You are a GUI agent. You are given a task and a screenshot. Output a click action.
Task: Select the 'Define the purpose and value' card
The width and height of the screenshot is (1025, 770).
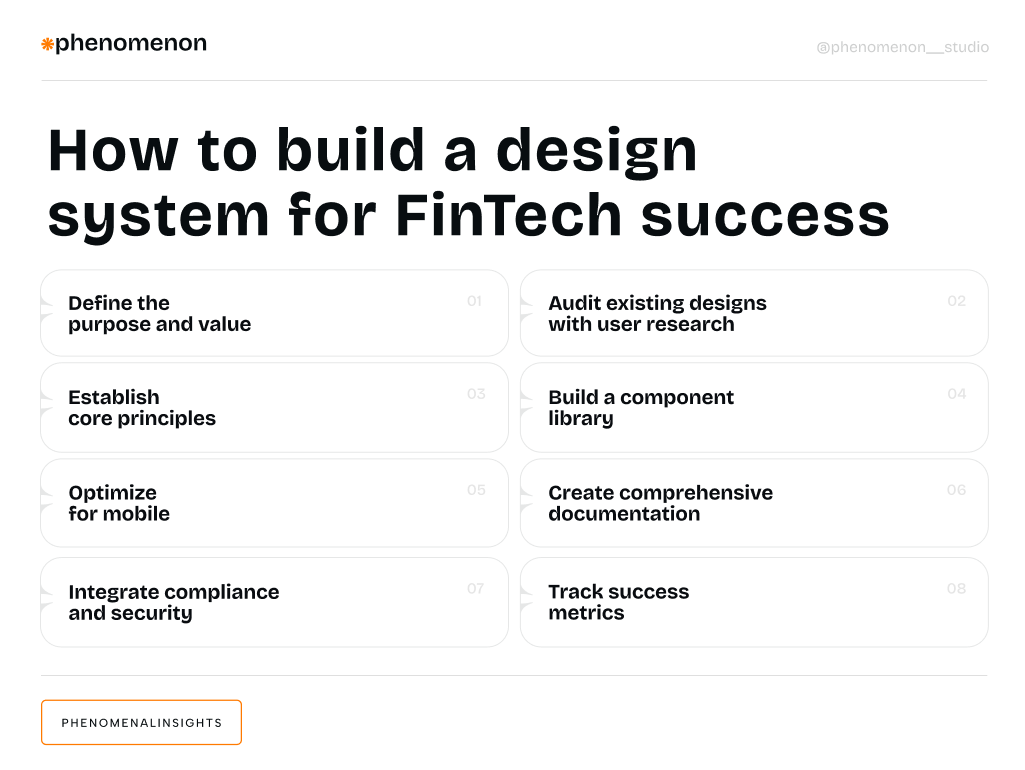[x=274, y=313]
